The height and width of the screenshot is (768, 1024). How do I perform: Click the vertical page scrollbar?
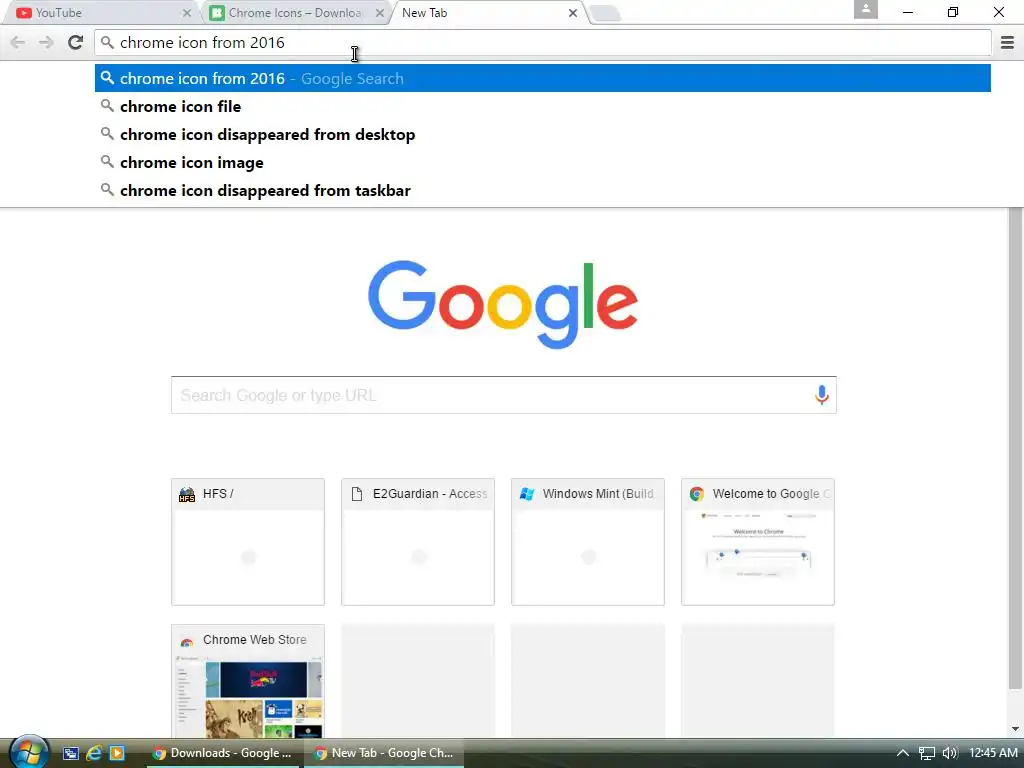[1015, 447]
